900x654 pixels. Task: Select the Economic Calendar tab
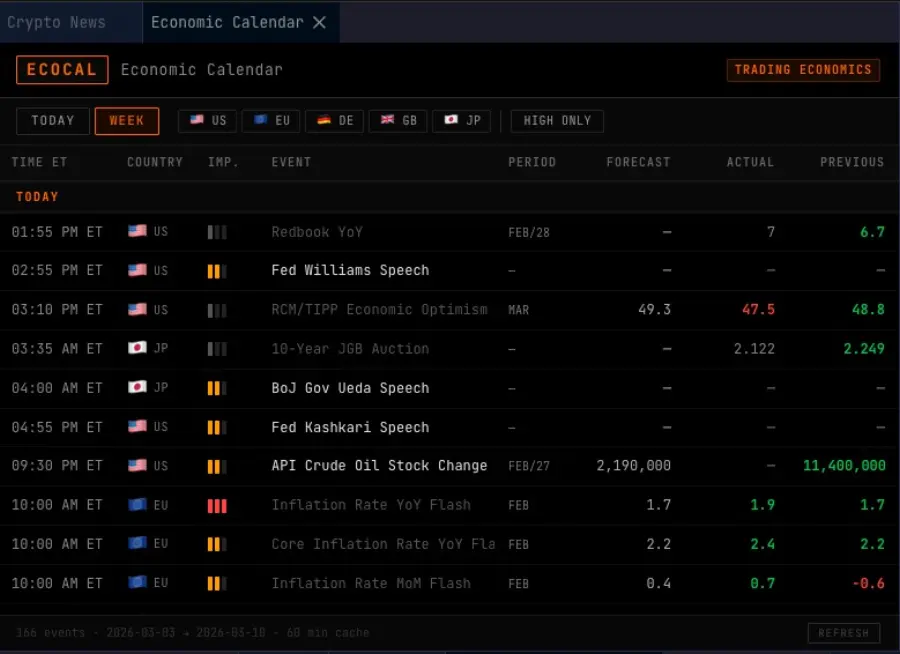(229, 21)
